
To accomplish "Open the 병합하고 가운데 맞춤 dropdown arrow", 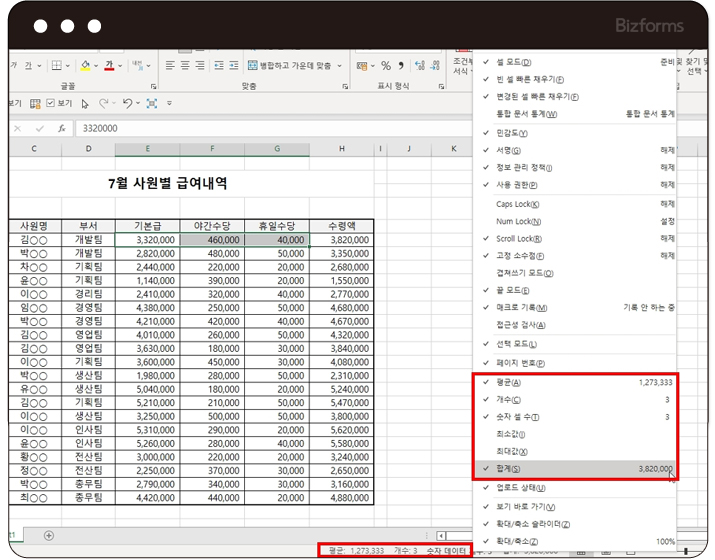I will pos(340,66).
